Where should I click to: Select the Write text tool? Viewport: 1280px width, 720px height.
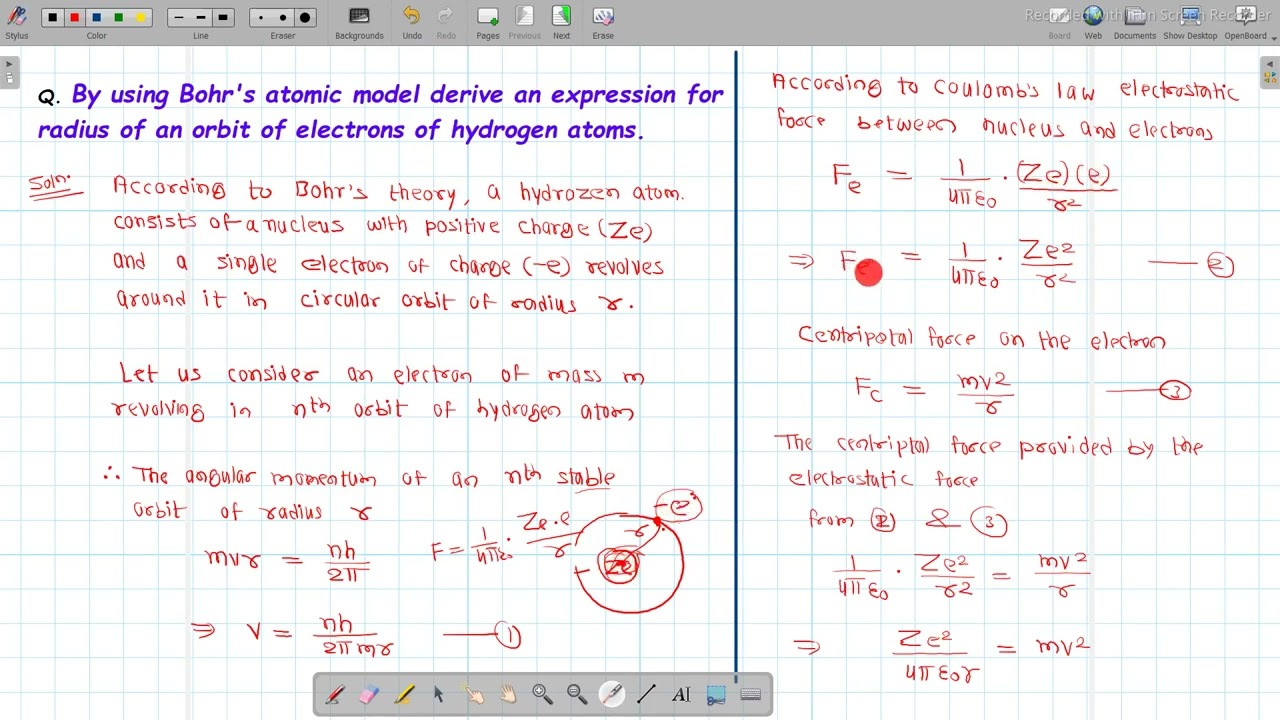click(x=681, y=694)
